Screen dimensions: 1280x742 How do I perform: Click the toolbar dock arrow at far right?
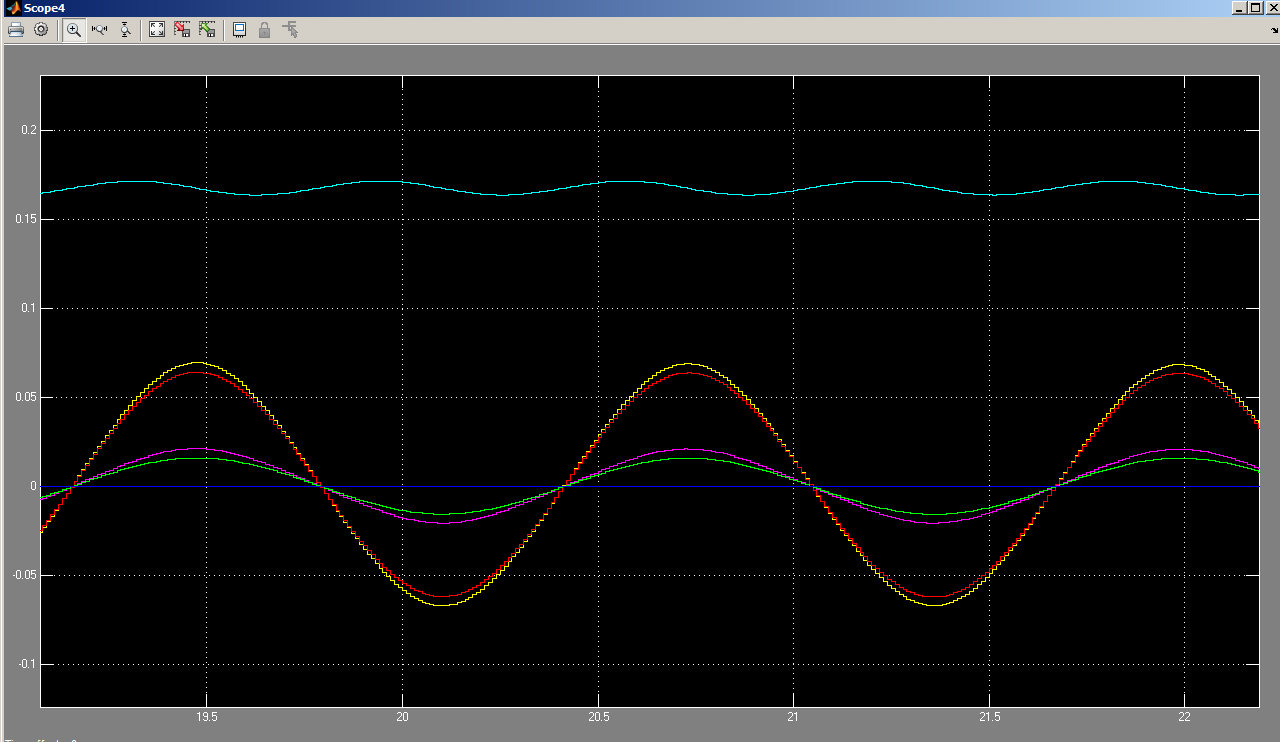pos(1273,30)
